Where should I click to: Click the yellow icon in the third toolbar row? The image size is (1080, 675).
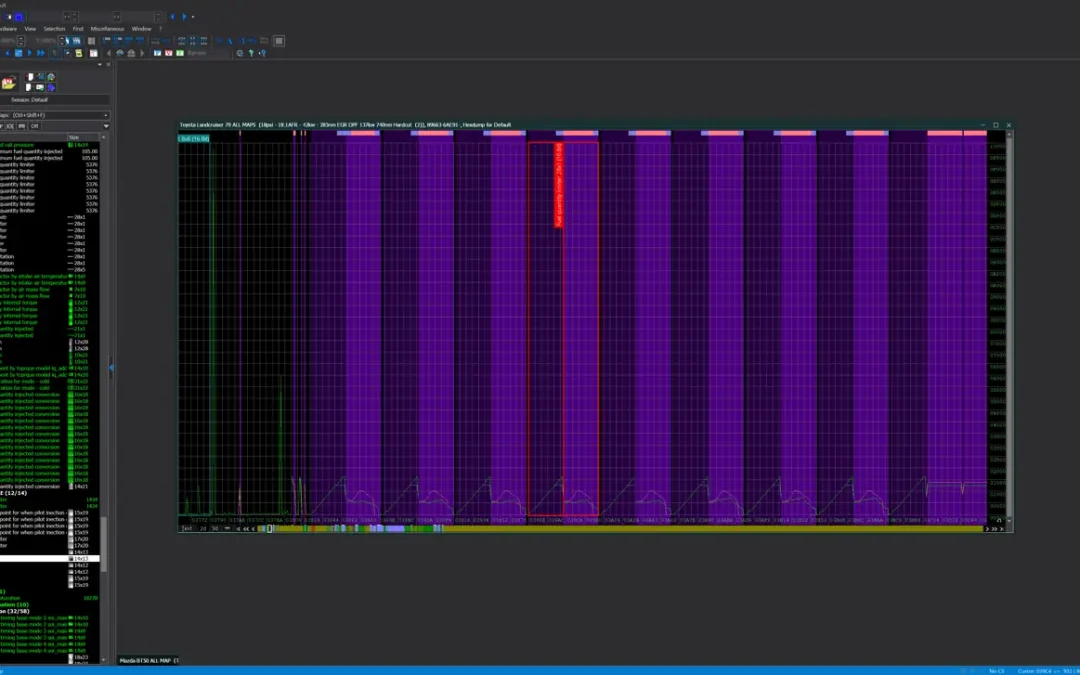79,53
